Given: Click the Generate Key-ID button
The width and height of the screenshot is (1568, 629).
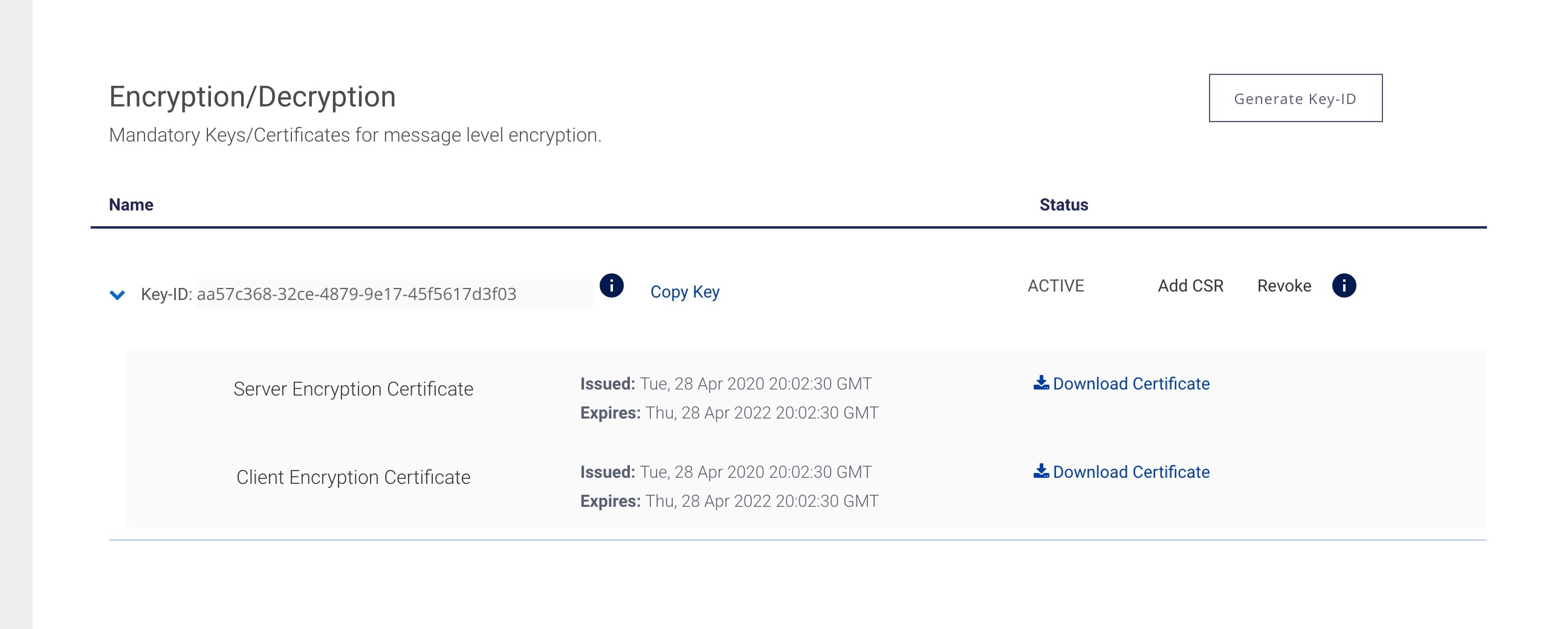Looking at the screenshot, I should click(x=1295, y=98).
